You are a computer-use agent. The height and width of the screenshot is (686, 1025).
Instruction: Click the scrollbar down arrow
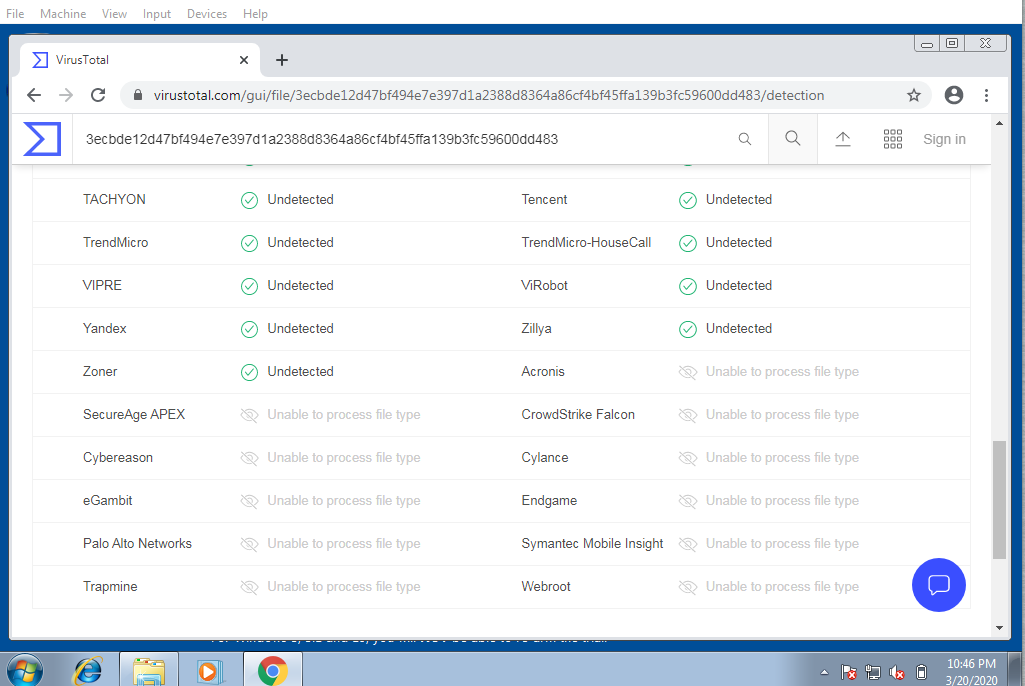click(x=999, y=628)
